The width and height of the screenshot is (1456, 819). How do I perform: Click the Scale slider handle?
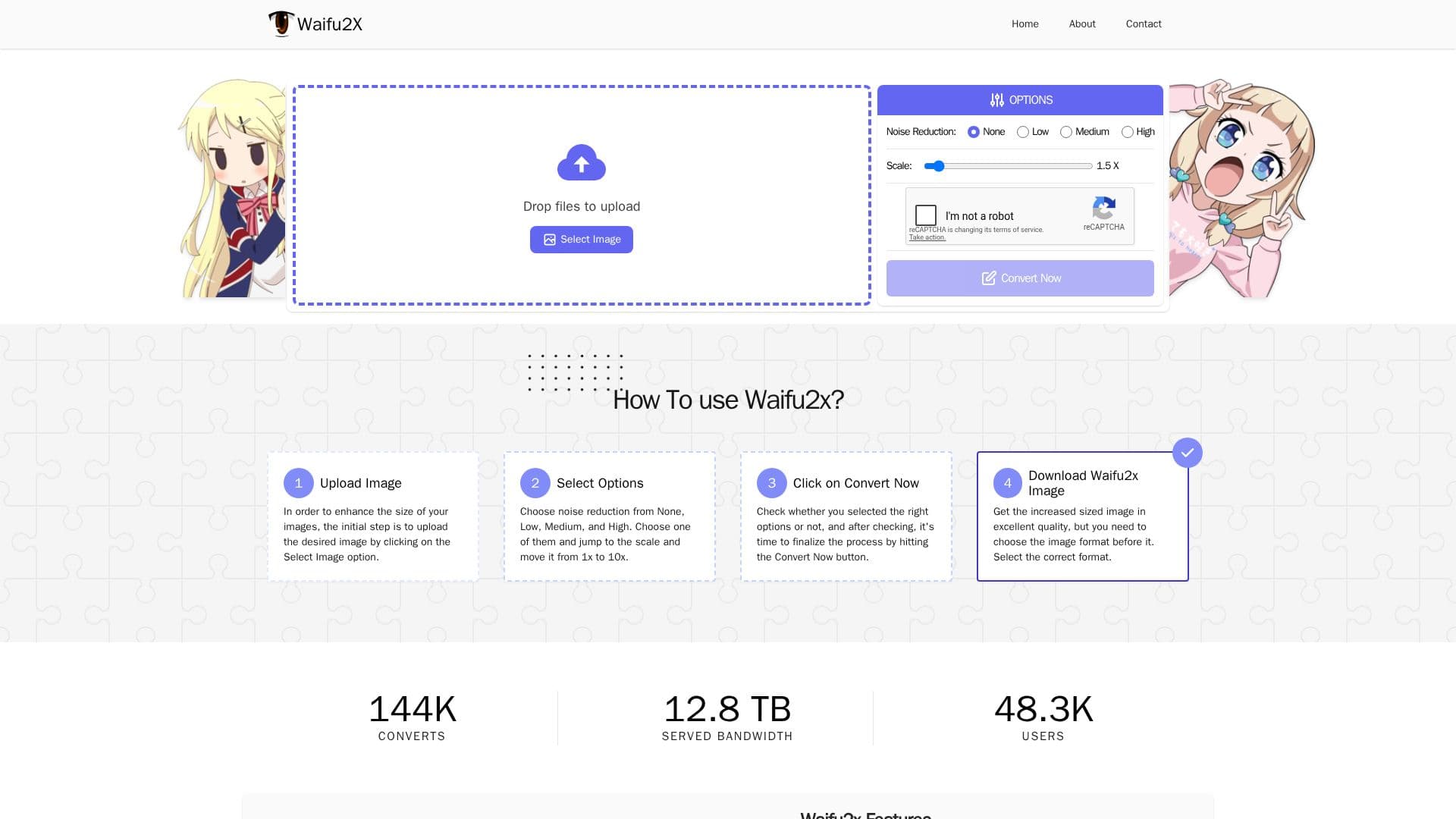pos(938,166)
